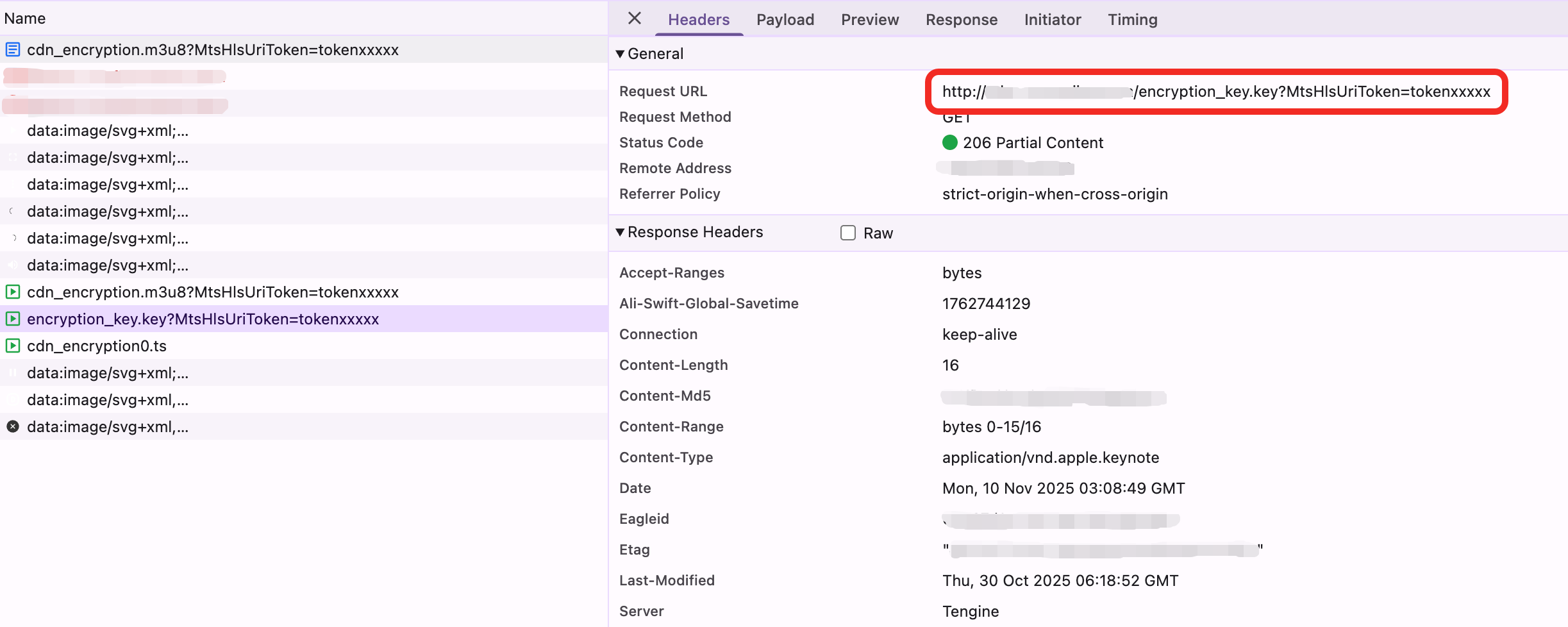Click media icon beside cdn_encryption0.ts
Screen dimensions: 1568x627
[x=13, y=346]
